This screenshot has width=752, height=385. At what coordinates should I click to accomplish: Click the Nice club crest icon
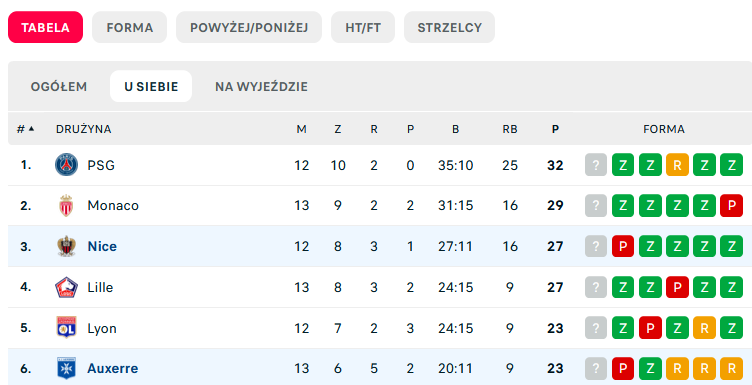pos(66,246)
